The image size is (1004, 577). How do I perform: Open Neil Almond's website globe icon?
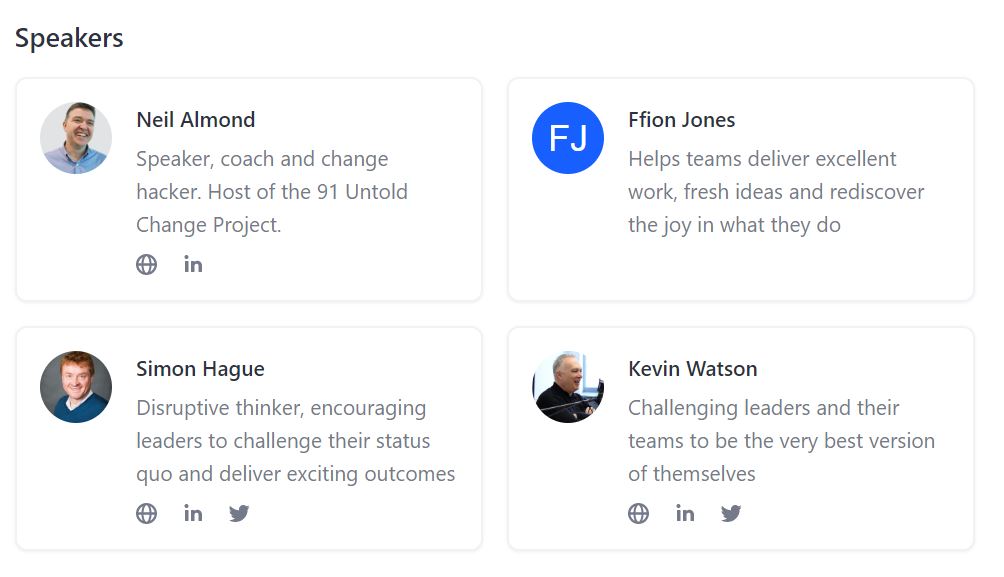(147, 265)
